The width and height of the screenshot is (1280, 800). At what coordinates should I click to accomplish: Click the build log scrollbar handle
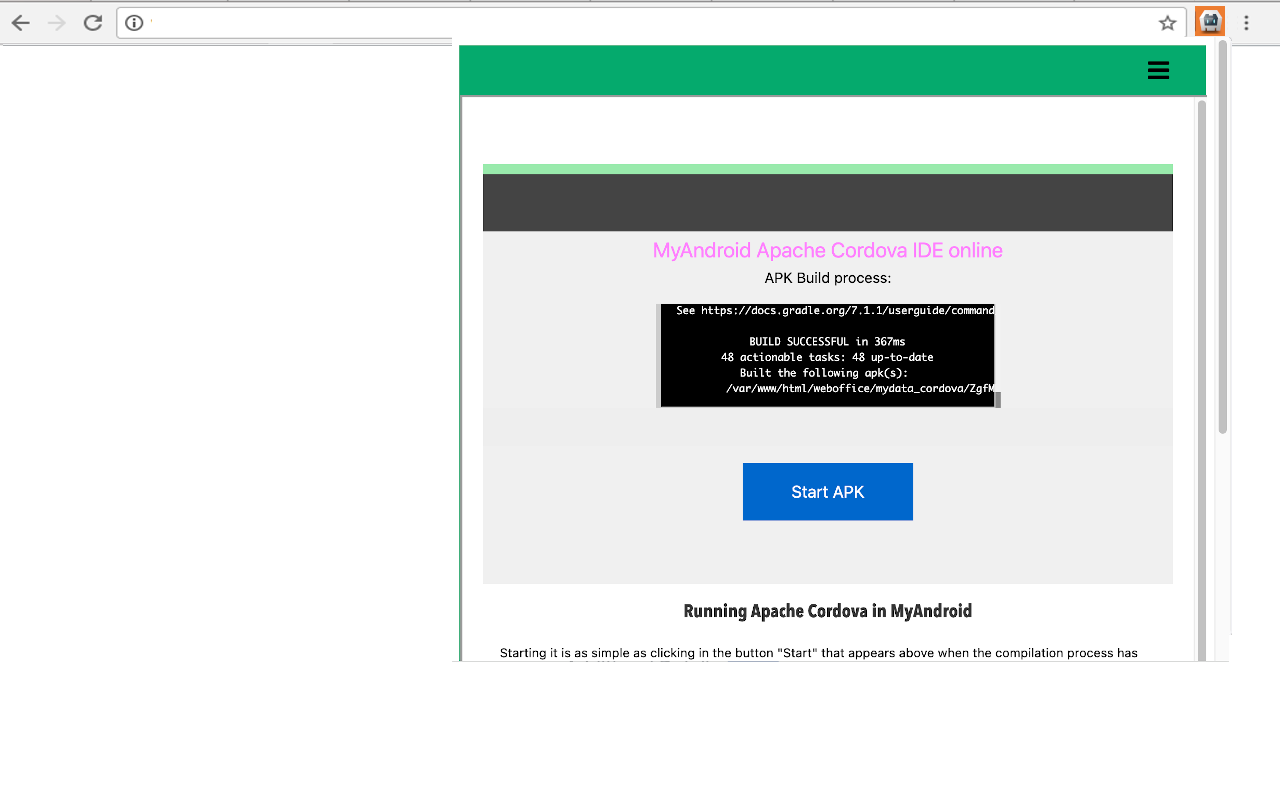click(x=998, y=400)
